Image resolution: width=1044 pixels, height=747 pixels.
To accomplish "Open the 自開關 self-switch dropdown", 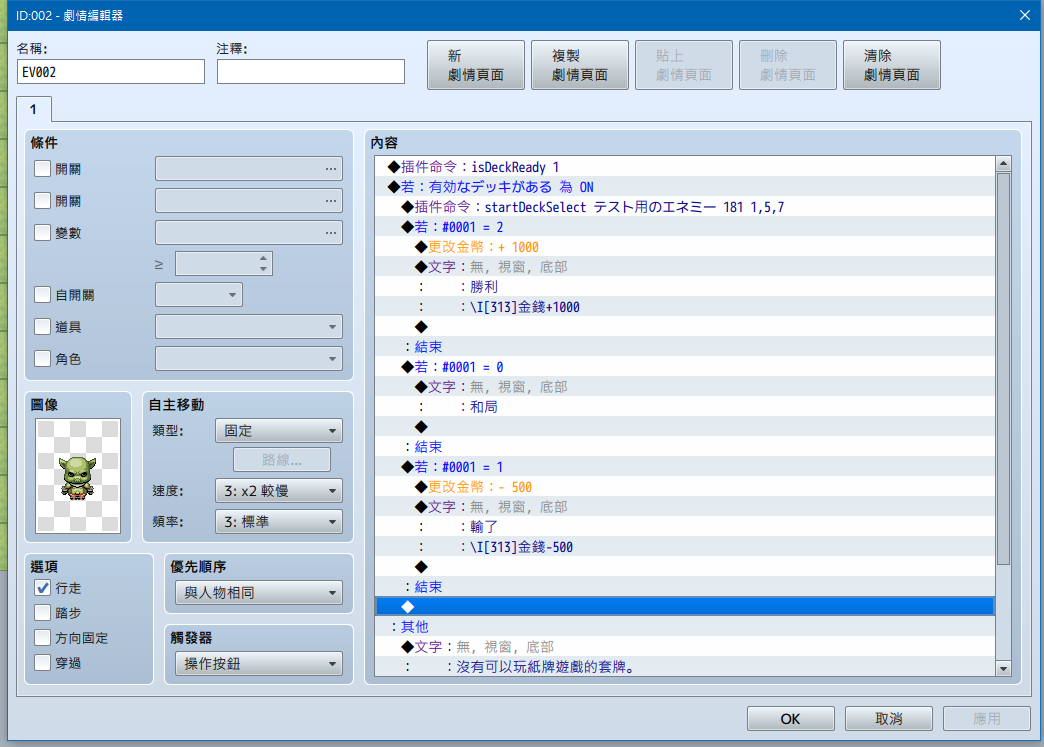I will tap(199, 294).
